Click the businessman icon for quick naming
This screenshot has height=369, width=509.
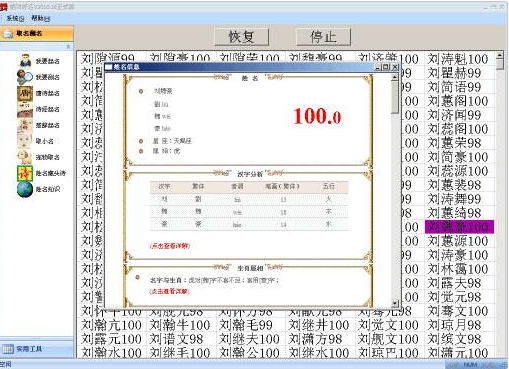click(25, 61)
